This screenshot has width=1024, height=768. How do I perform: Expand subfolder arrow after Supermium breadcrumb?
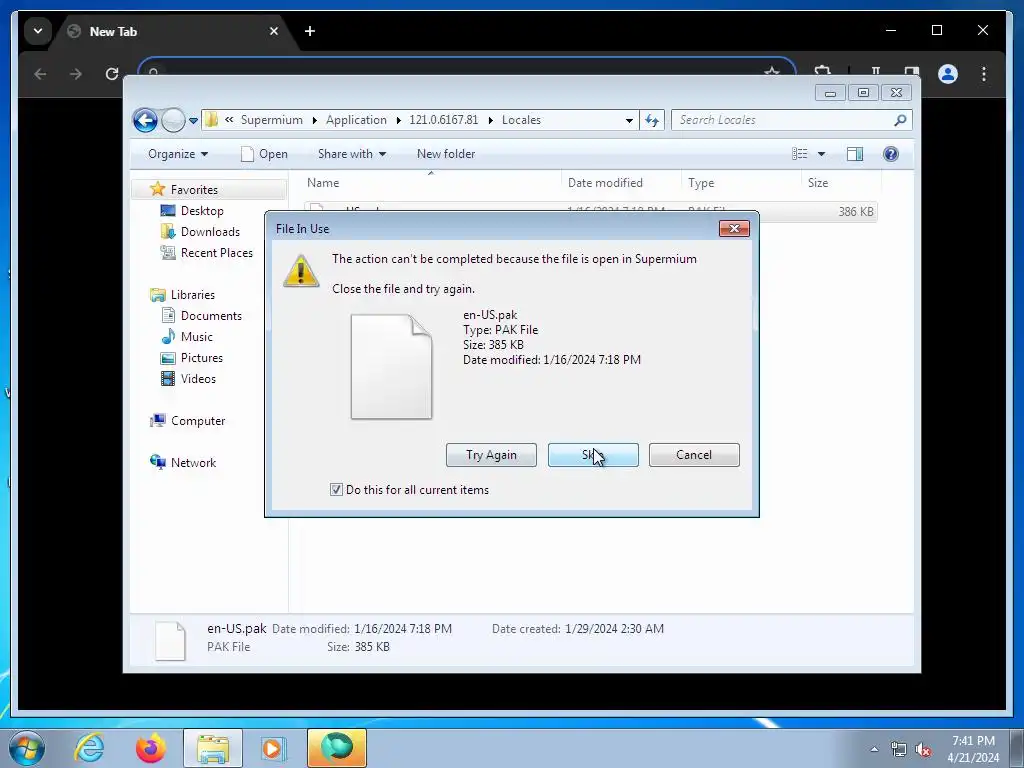314,120
